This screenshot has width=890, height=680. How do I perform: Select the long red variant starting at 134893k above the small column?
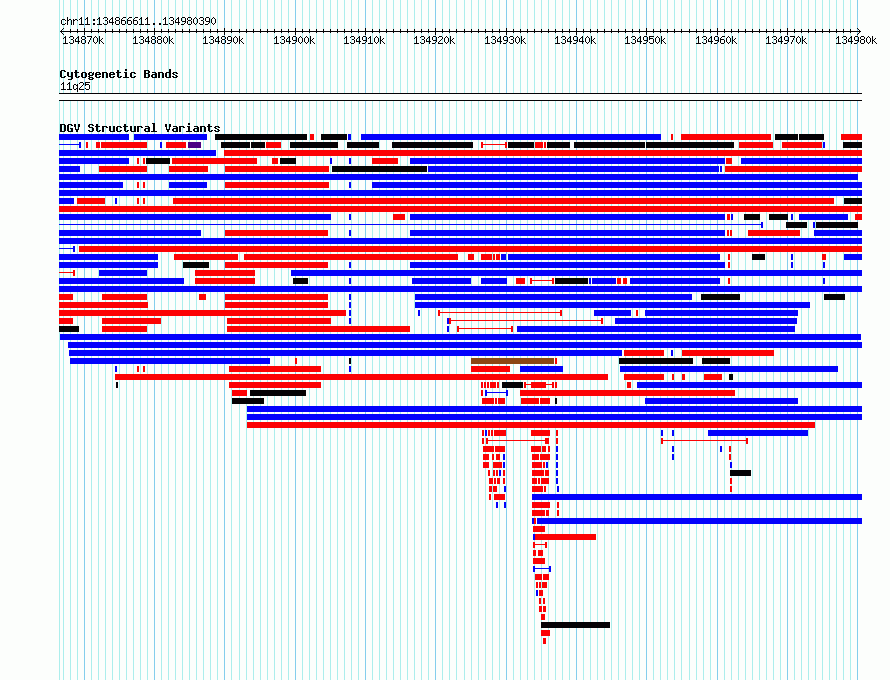click(x=531, y=425)
